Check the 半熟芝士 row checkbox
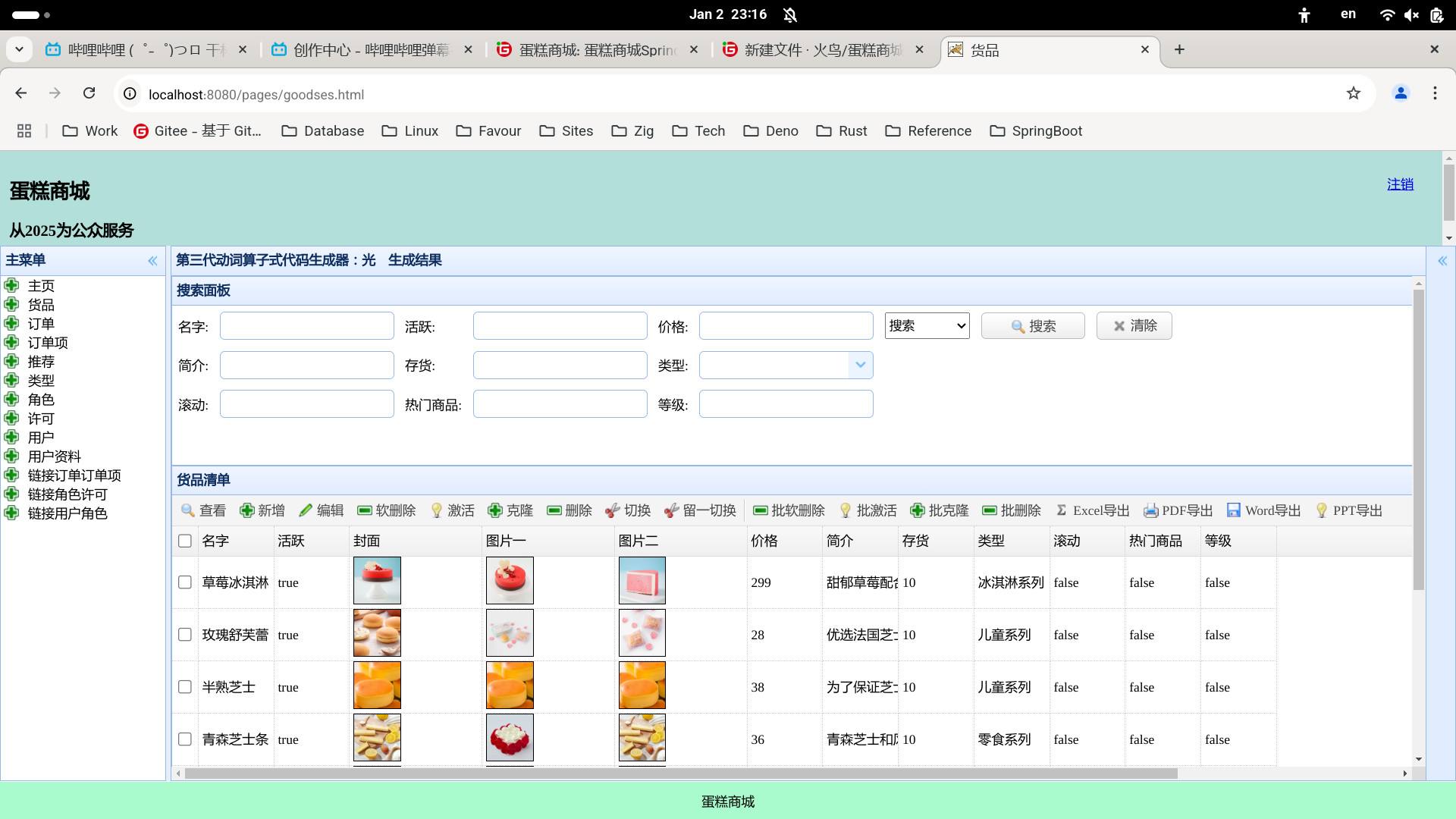Image resolution: width=1456 pixels, height=819 pixels. [x=184, y=687]
